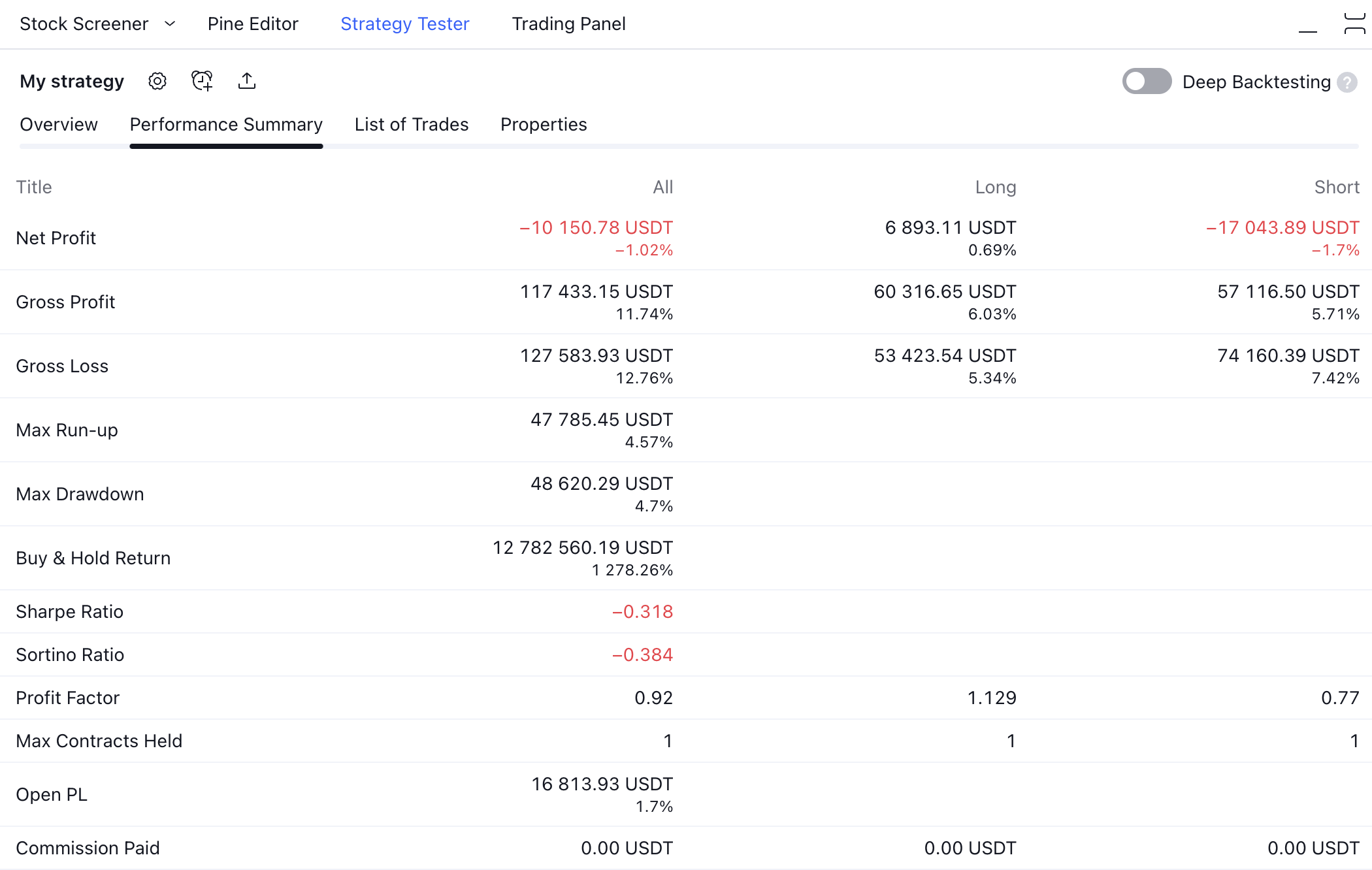Open strategy settings gear icon
This screenshot has height=870, width=1372.
157,81
